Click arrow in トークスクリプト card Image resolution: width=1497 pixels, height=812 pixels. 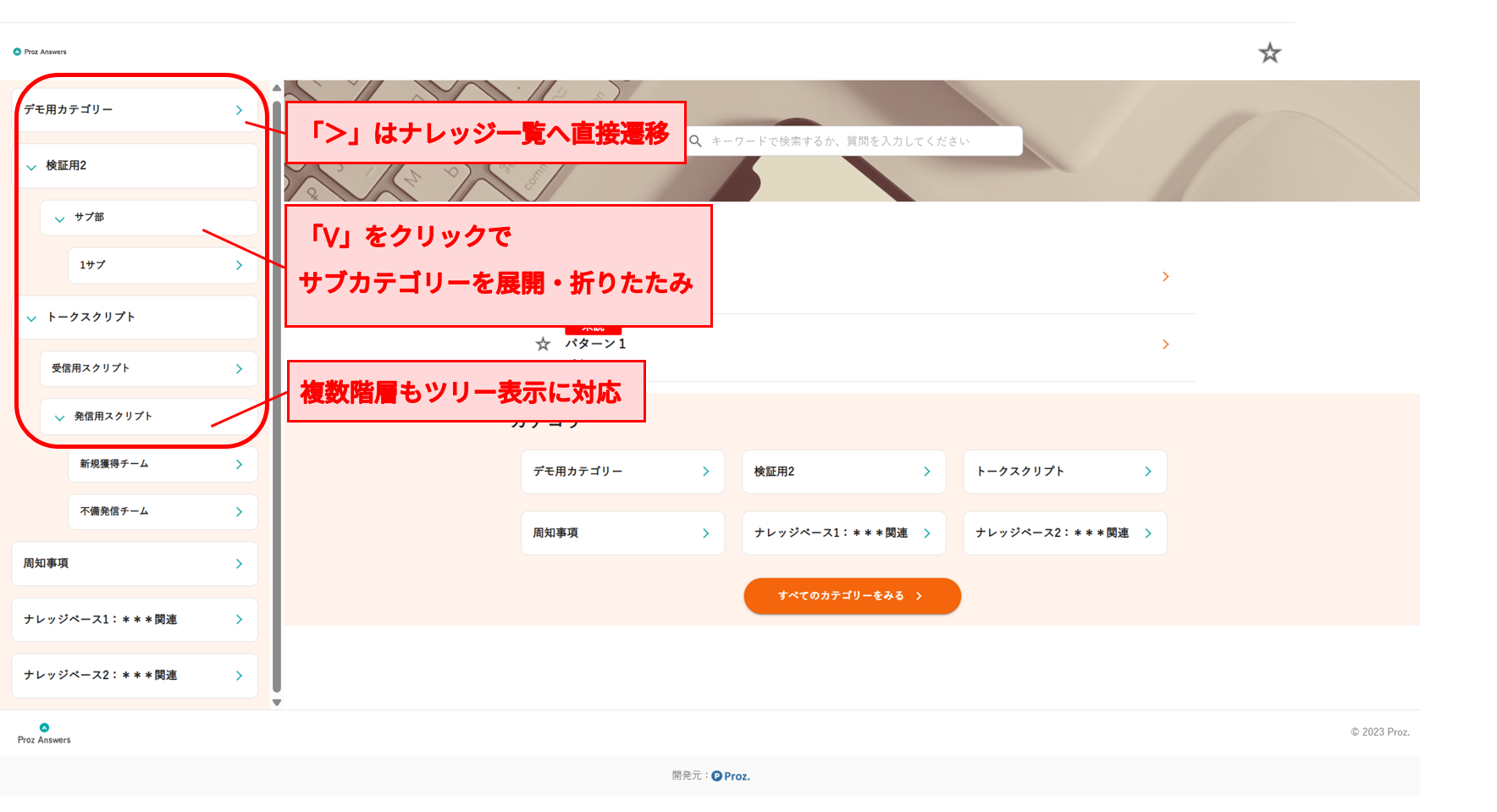point(1148,472)
